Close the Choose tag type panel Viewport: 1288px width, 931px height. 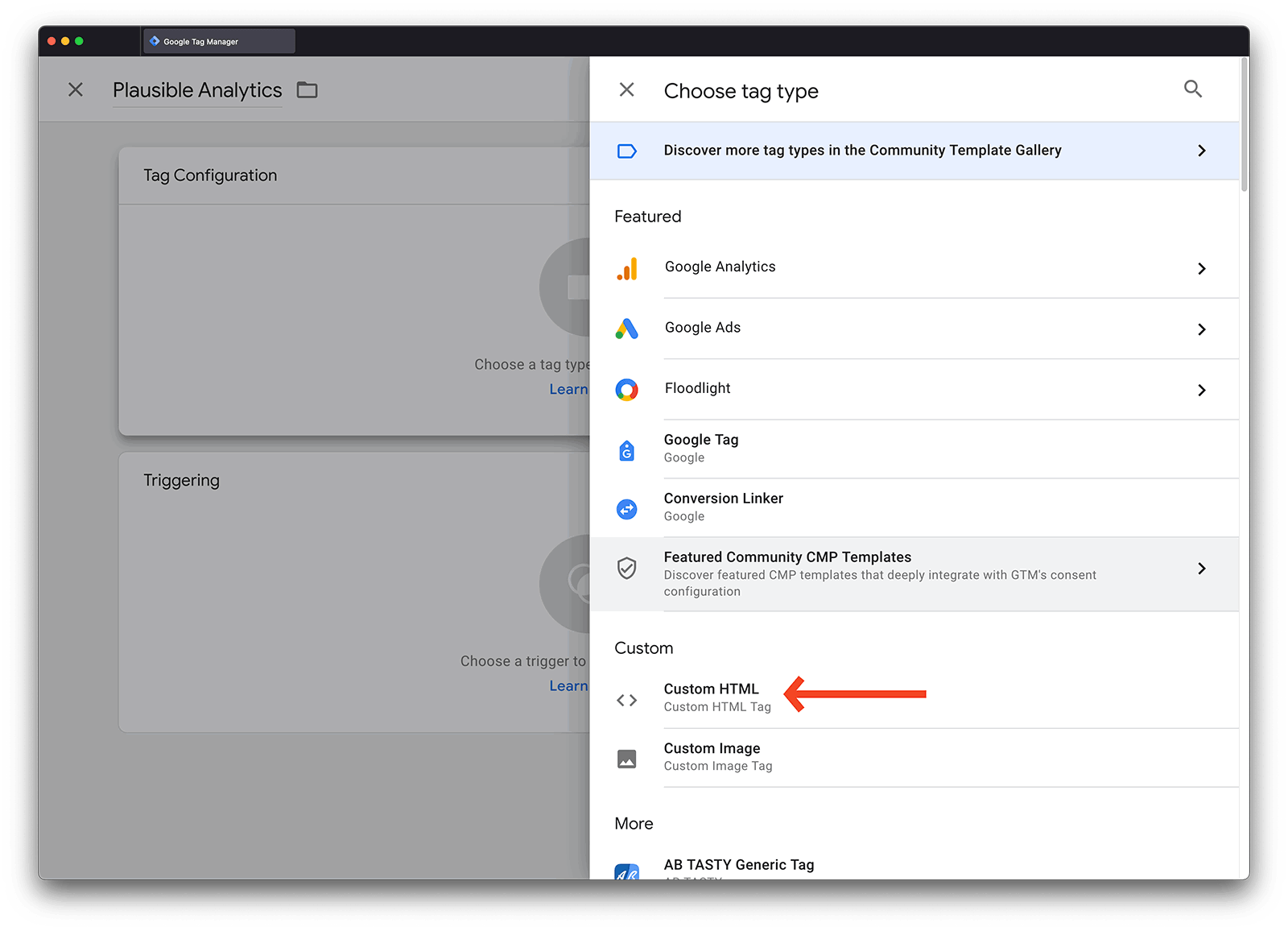point(626,89)
